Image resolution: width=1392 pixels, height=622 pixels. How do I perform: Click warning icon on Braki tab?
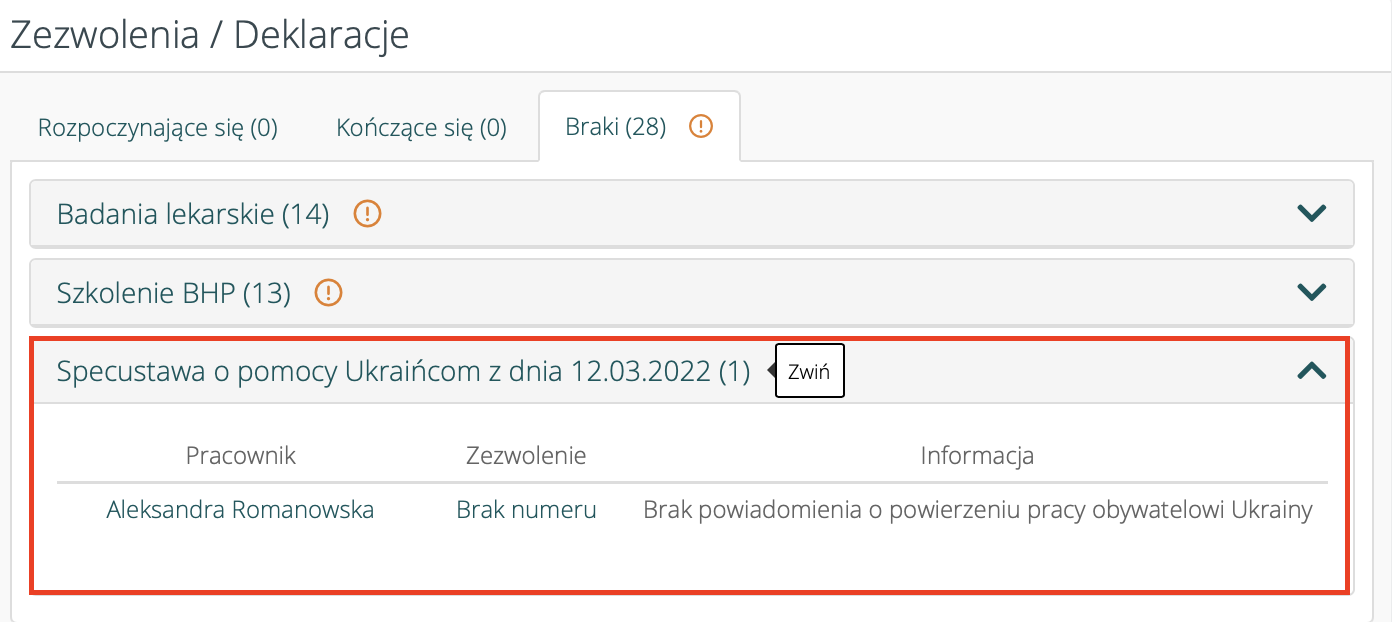701,127
